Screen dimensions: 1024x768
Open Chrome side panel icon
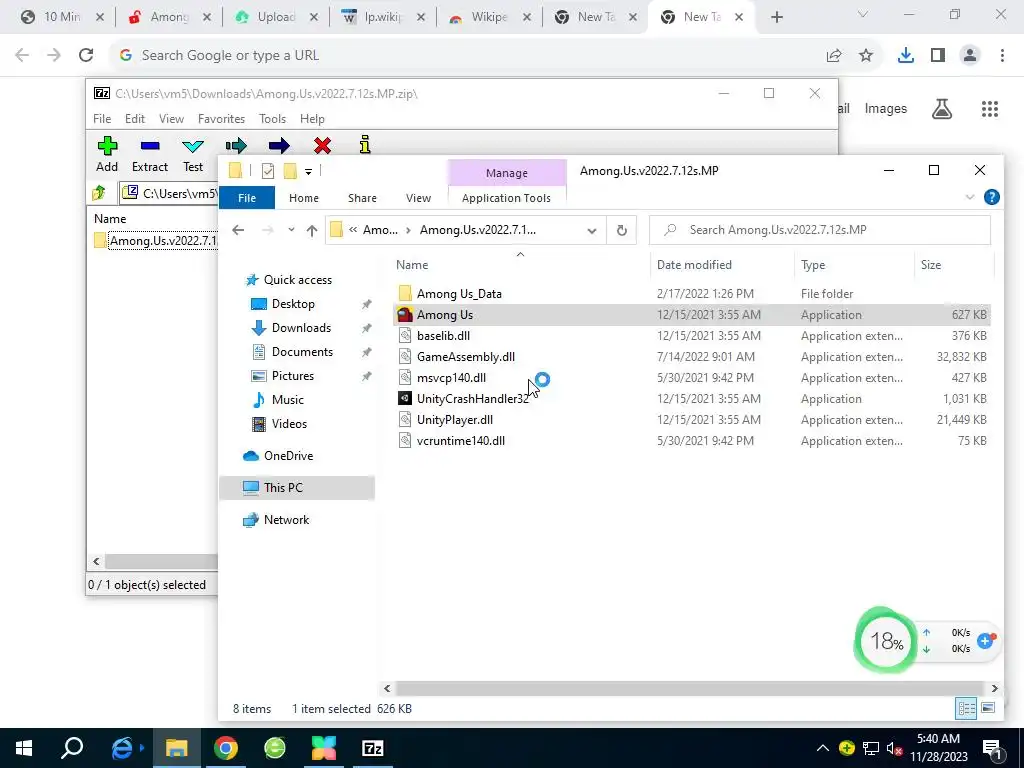[938, 56]
